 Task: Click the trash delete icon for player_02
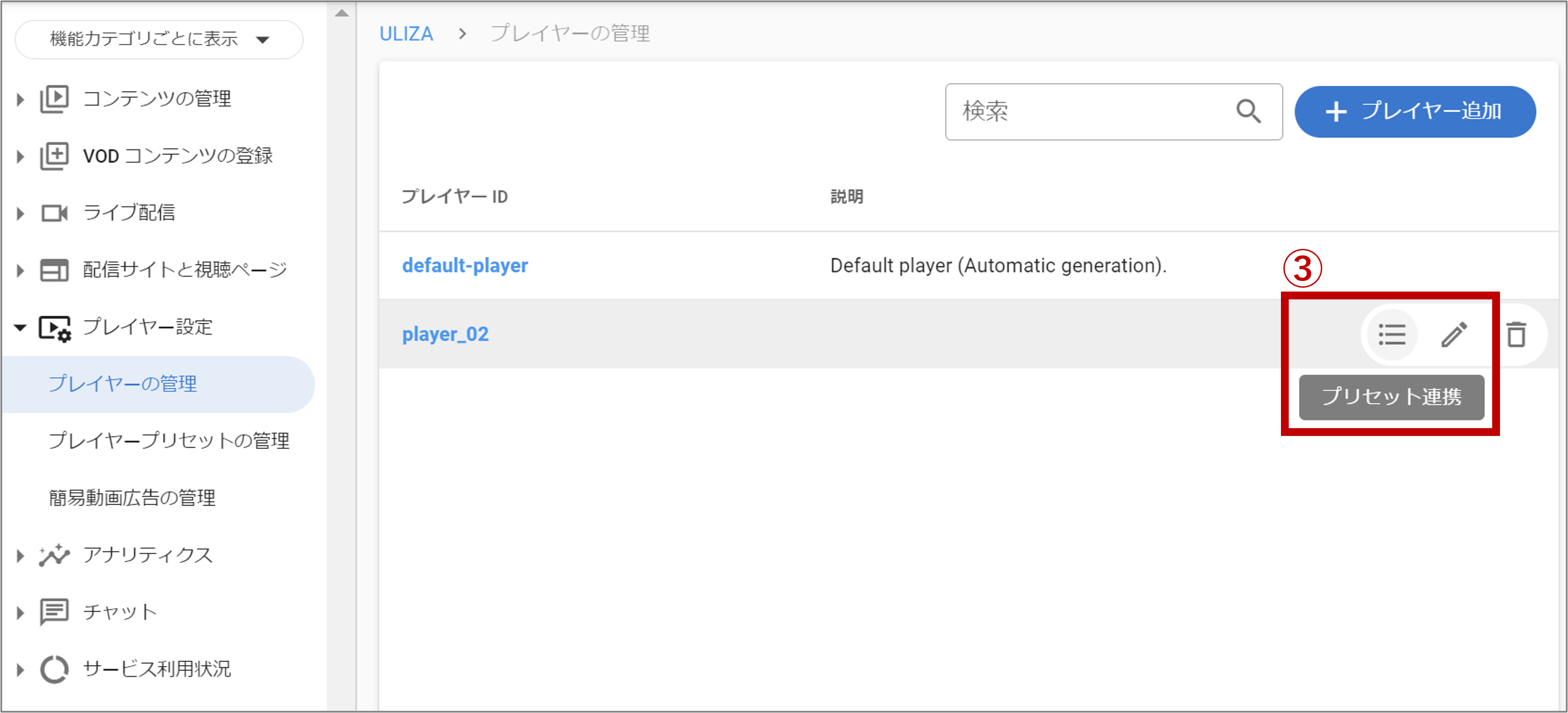[1516, 334]
